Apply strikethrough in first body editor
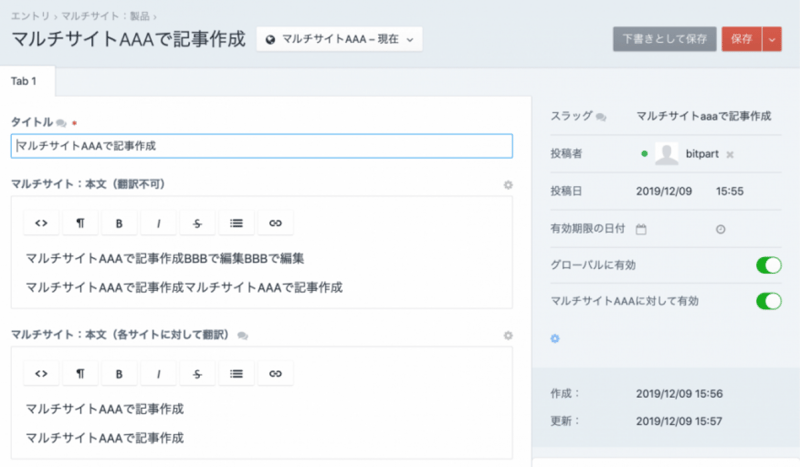Viewport: 800px width, 467px height. (x=197, y=222)
